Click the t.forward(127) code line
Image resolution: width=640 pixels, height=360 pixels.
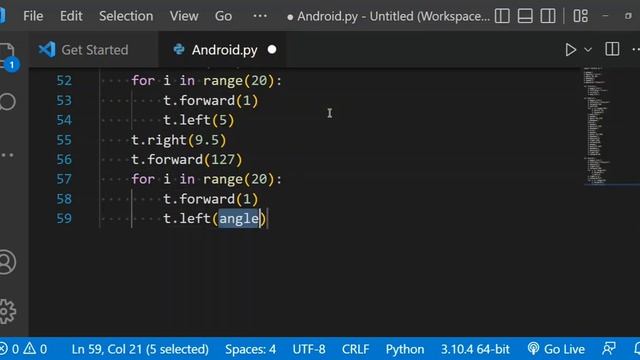[x=187, y=159]
